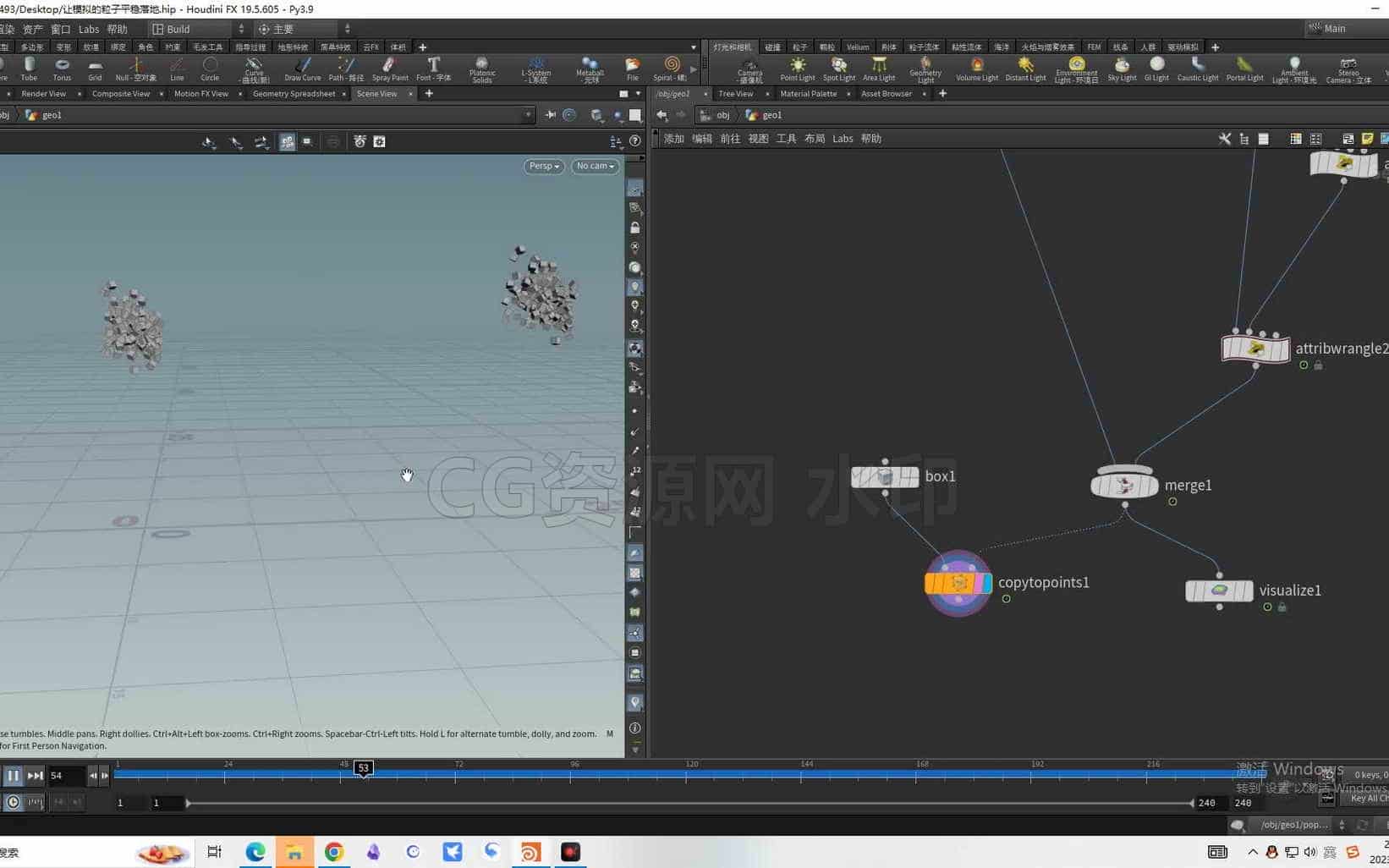Add Platonic Solids from the shelf

(482, 70)
